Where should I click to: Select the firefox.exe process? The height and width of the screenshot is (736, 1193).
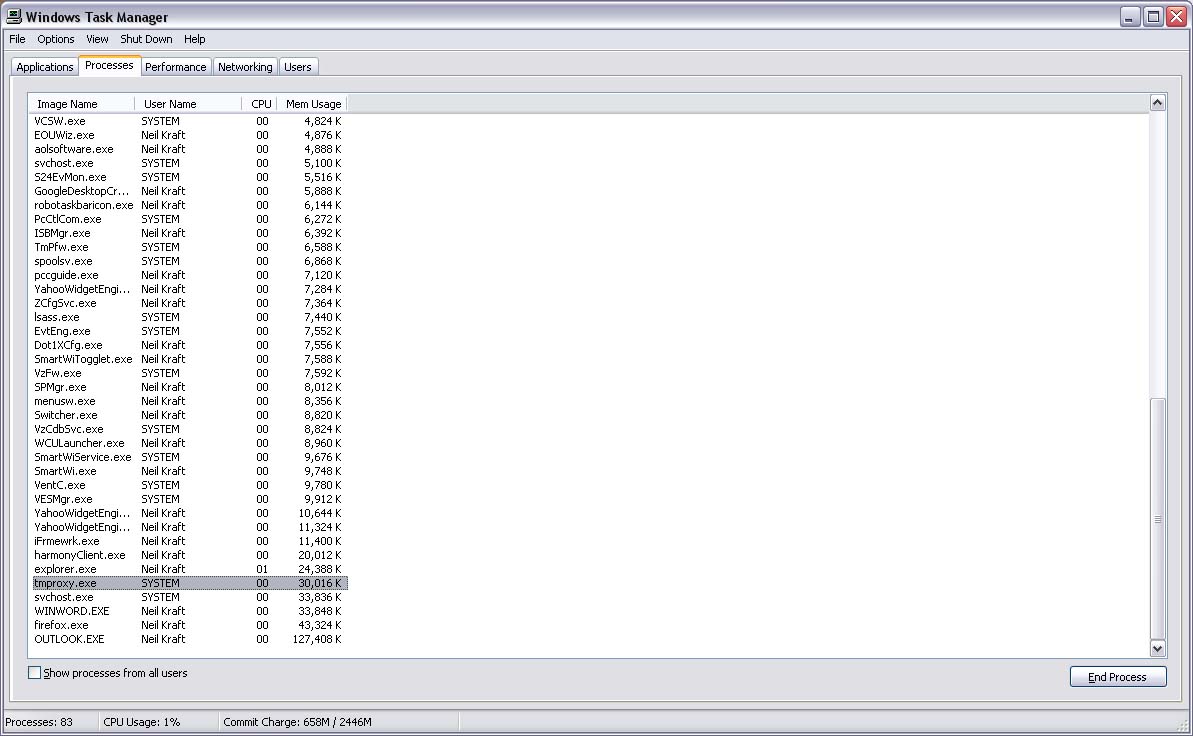(190, 625)
